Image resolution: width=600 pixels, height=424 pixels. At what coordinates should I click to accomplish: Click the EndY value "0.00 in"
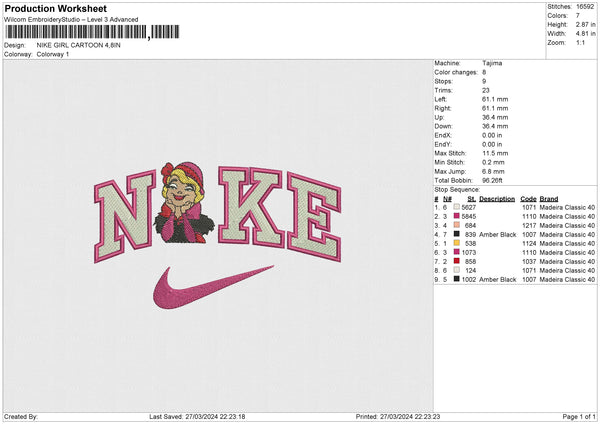492,144
